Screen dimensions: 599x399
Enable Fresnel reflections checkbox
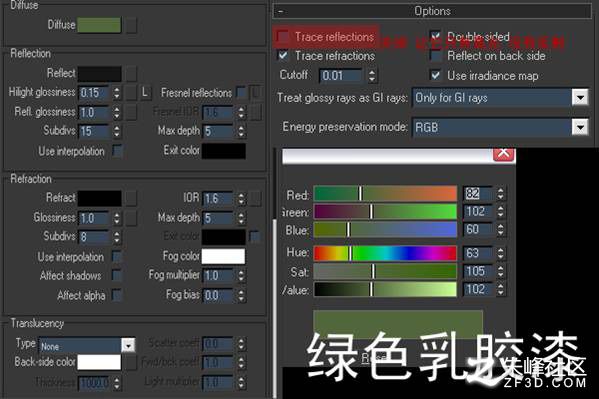241,92
